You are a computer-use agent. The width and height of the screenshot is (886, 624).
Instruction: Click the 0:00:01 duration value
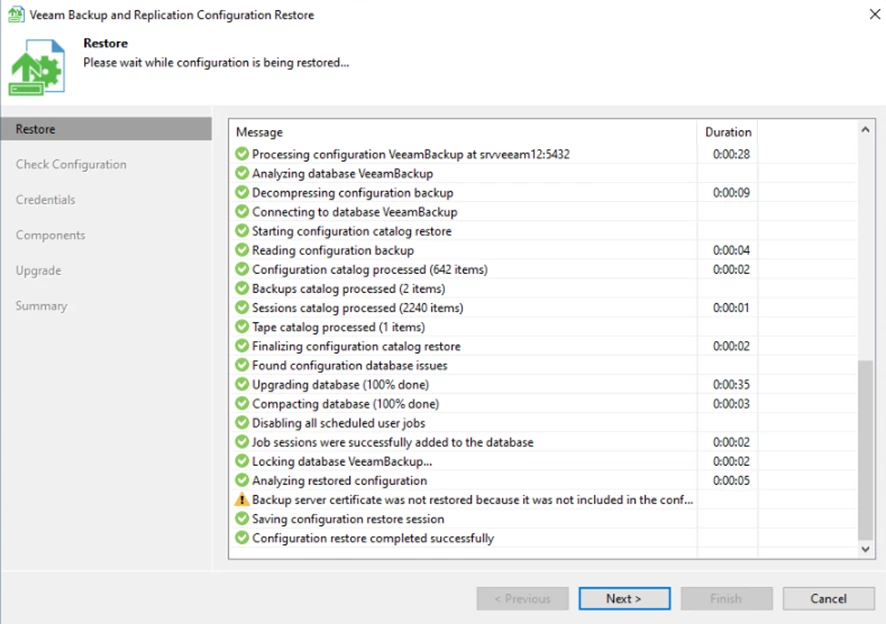731,307
